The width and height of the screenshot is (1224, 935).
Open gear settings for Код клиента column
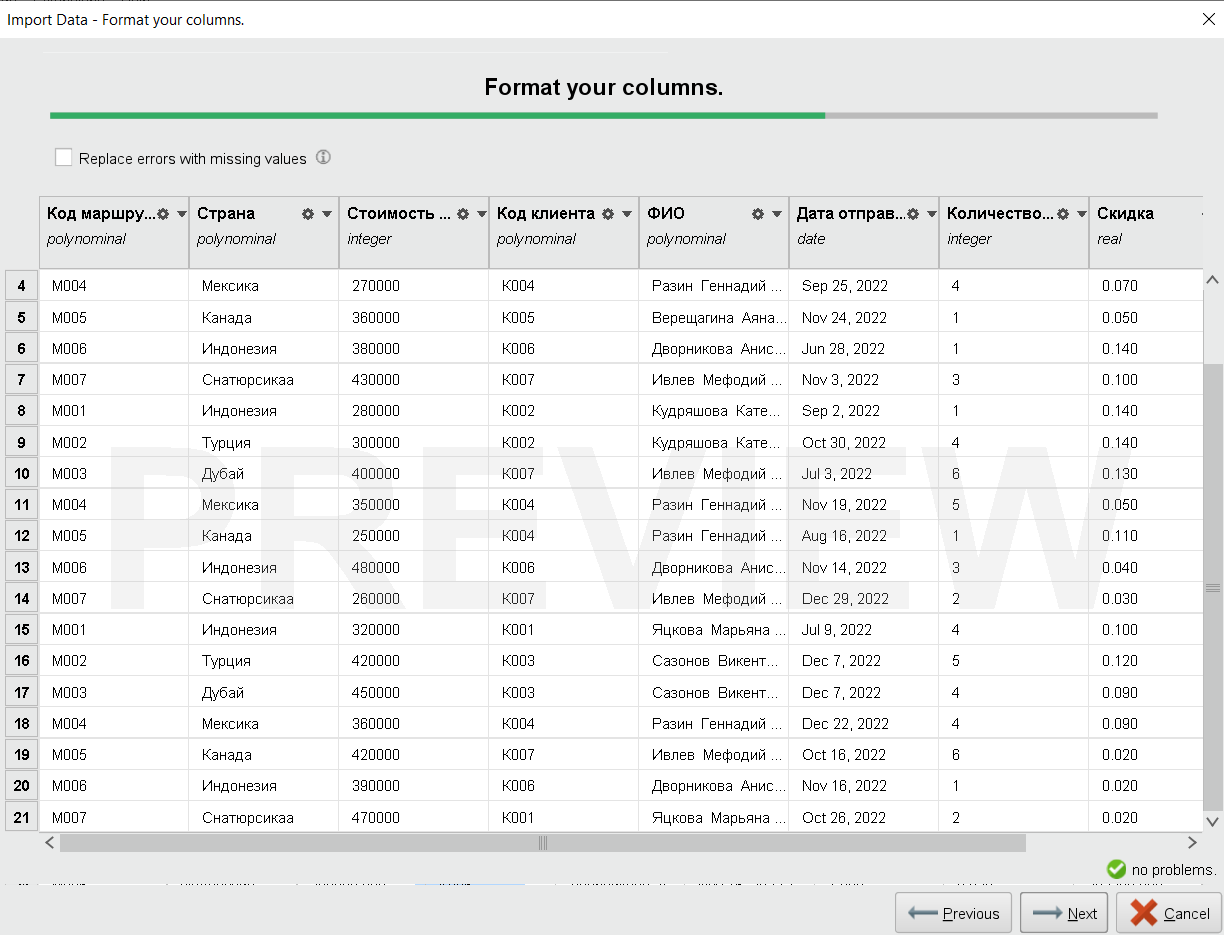608,214
